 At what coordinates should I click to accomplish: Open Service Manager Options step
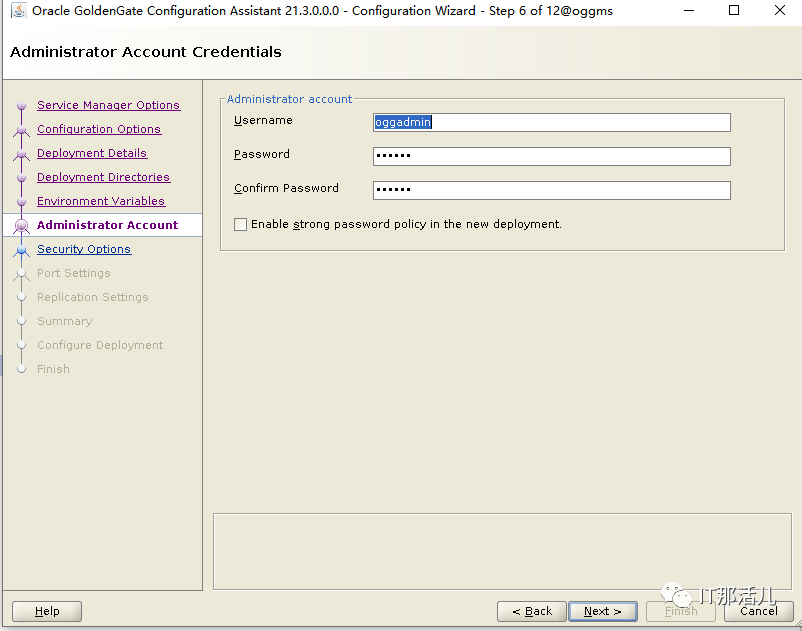point(108,105)
